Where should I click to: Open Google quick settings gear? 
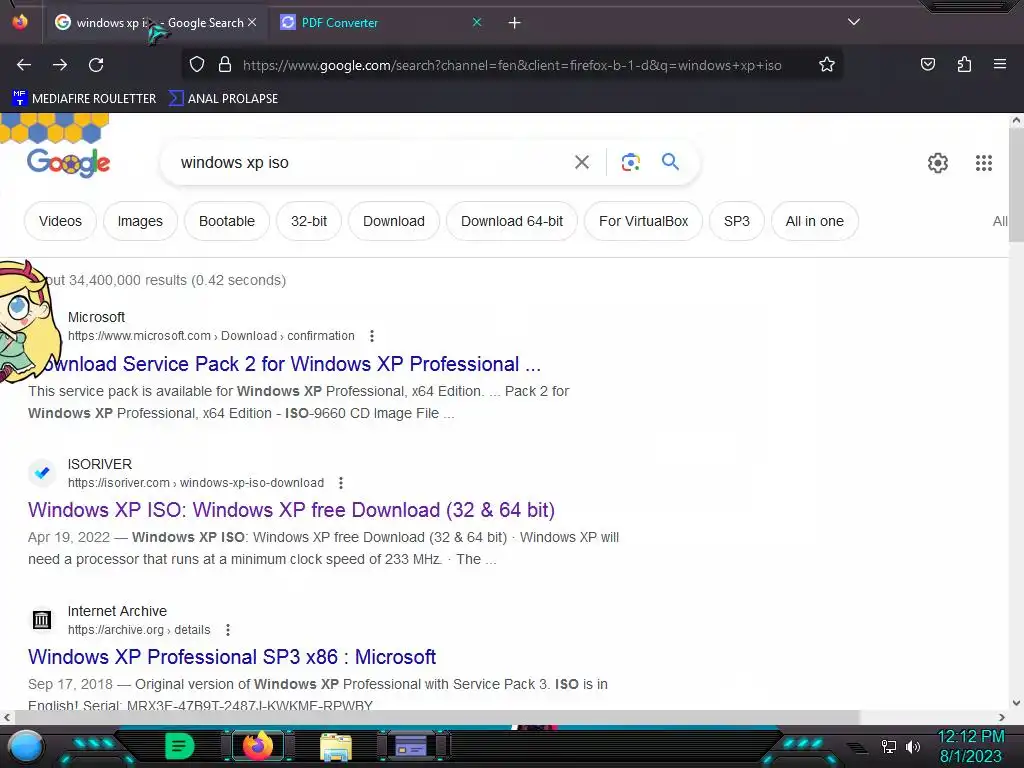(938, 163)
